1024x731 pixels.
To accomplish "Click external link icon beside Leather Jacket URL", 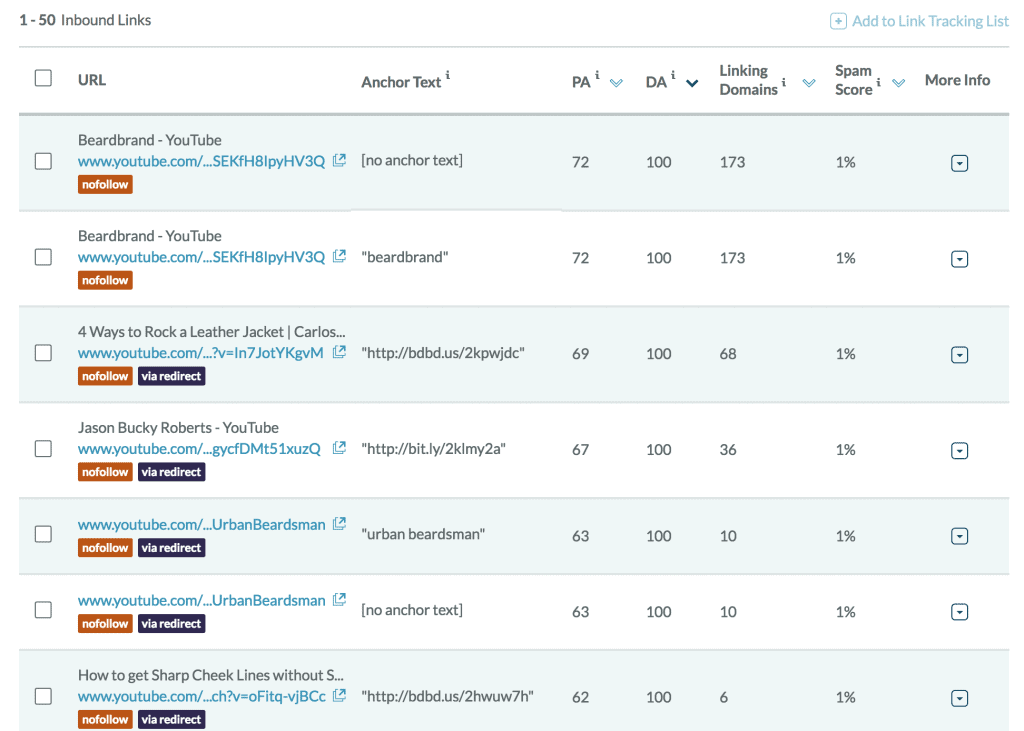I will 340,352.
